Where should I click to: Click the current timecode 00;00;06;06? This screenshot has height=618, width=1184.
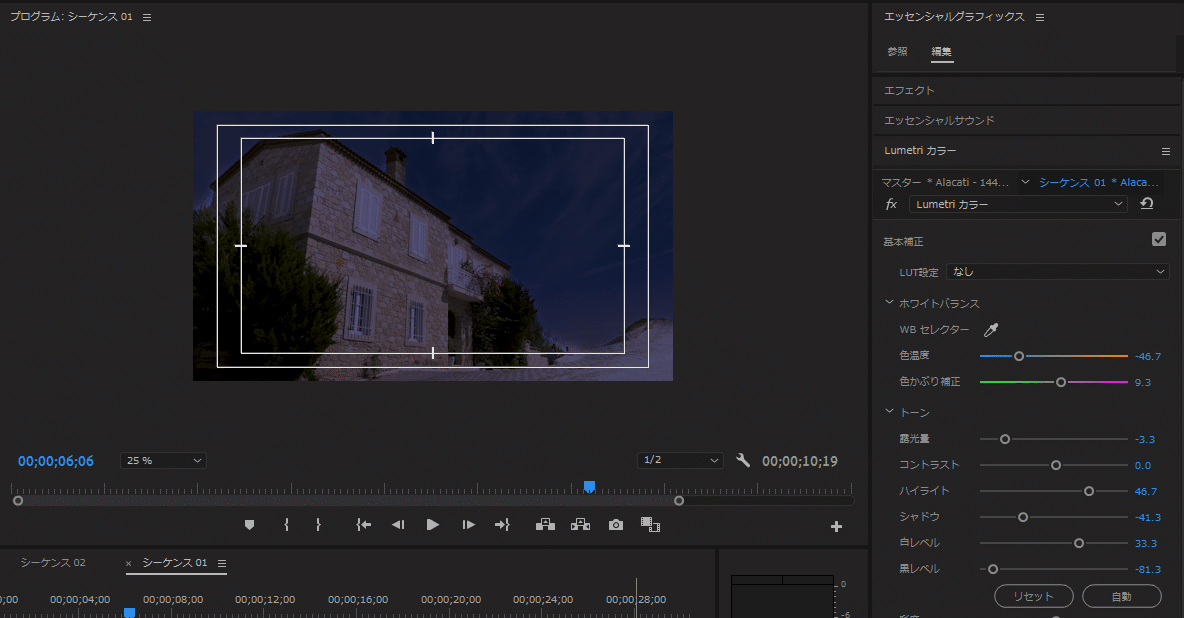tap(56, 461)
